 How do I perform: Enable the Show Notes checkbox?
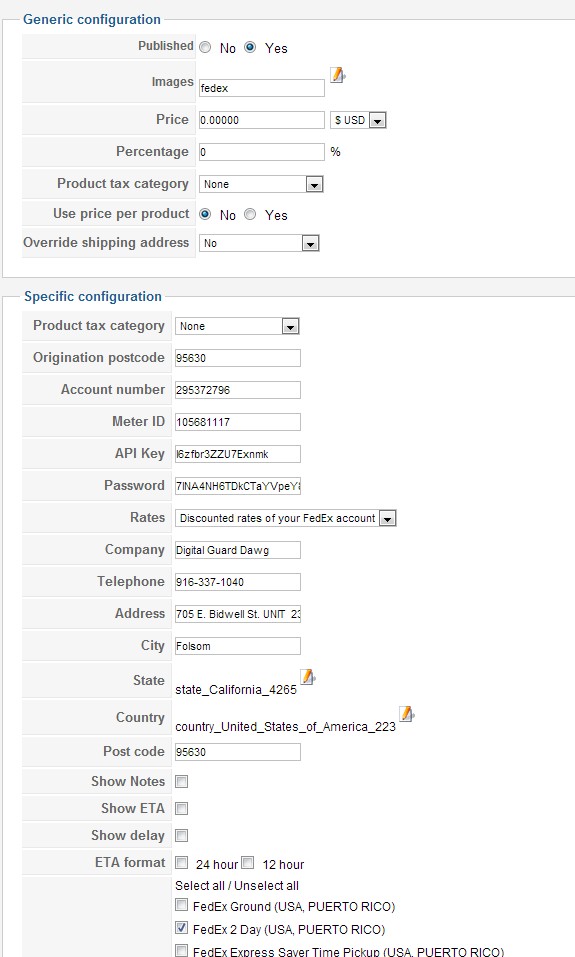pyautogui.click(x=181, y=781)
